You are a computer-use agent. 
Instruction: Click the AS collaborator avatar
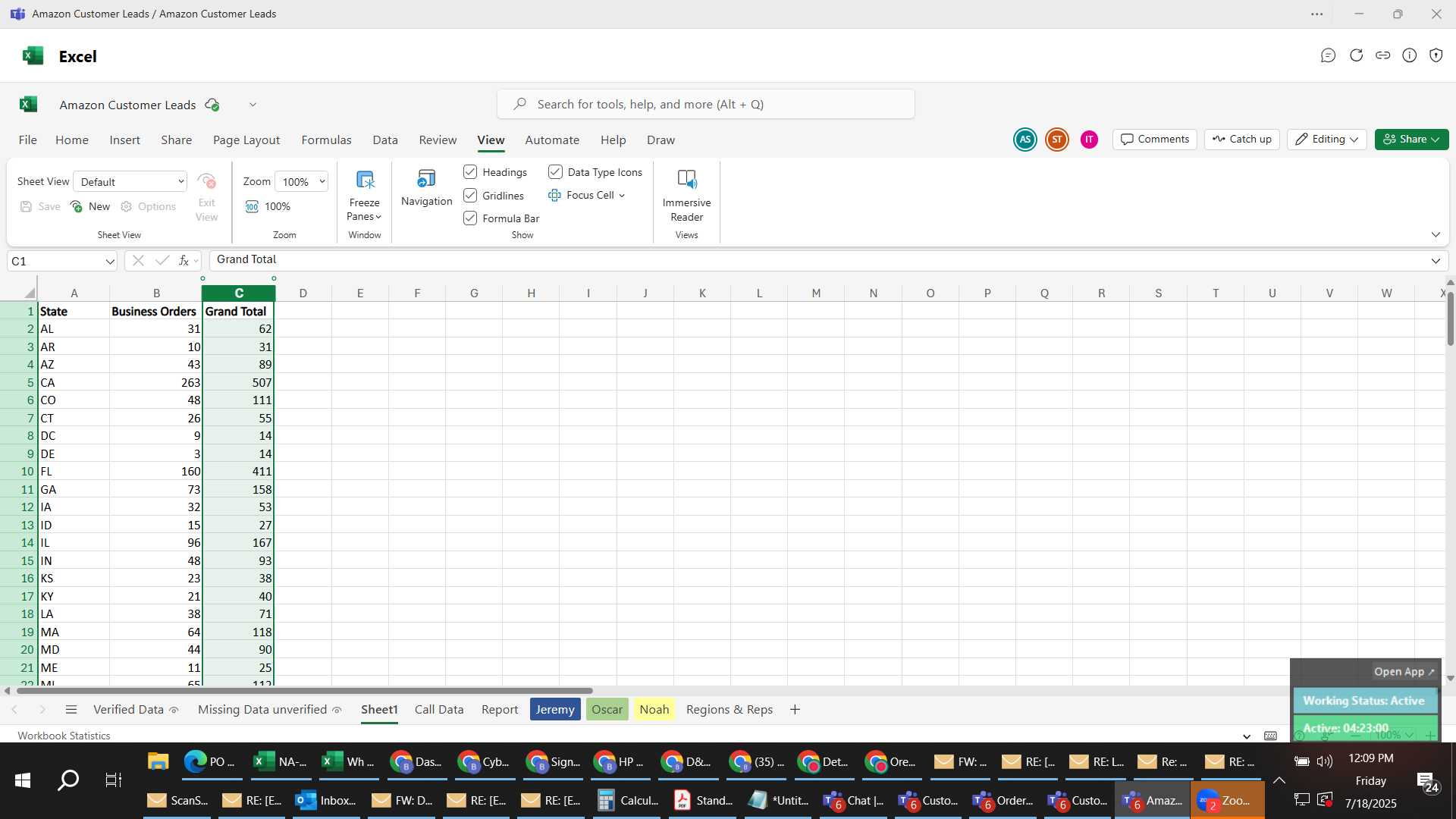pos(1025,140)
